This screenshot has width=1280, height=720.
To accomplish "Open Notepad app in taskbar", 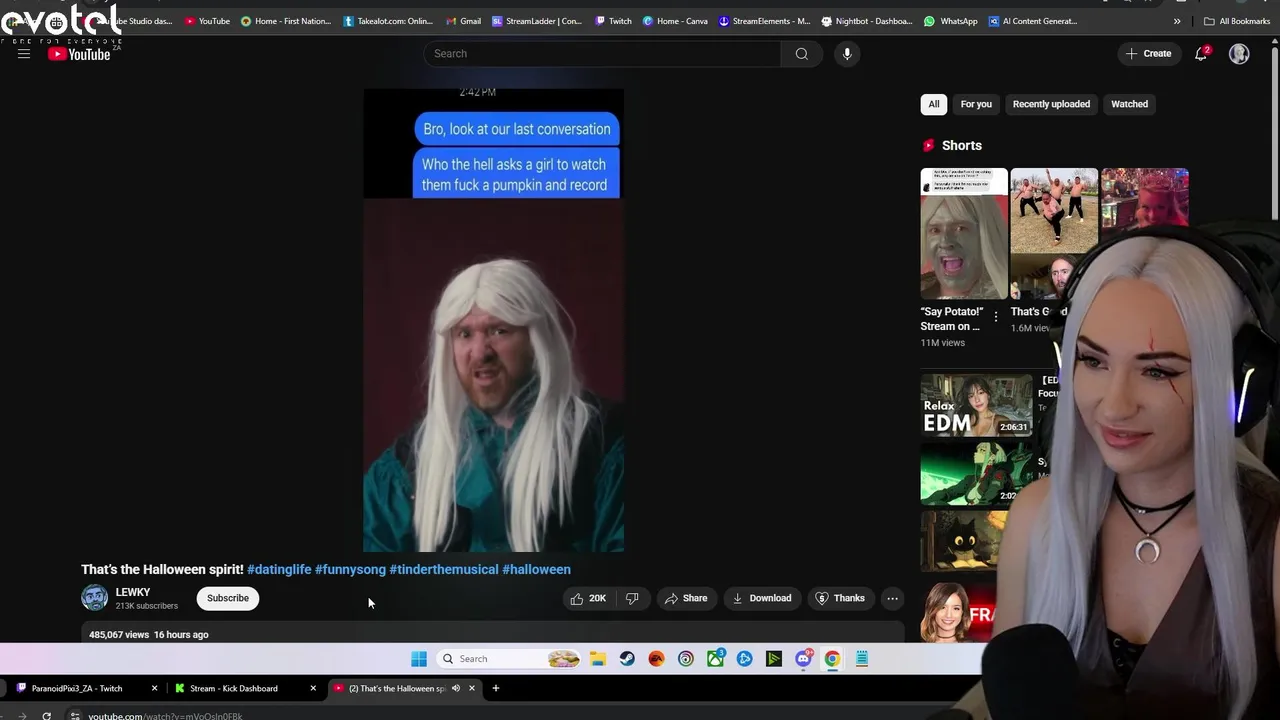I will (x=862, y=658).
